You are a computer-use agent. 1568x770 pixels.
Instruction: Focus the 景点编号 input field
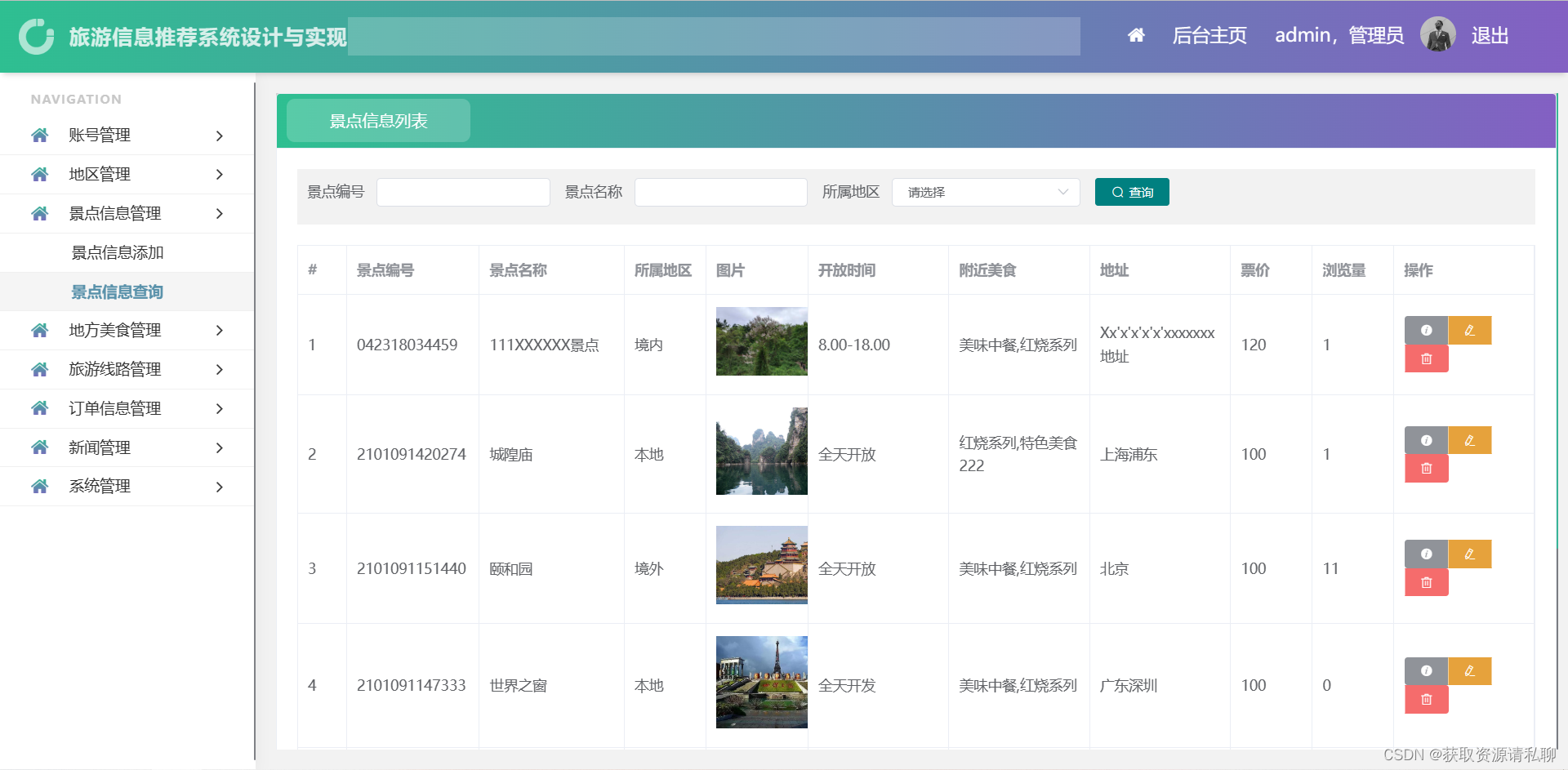pyautogui.click(x=463, y=192)
